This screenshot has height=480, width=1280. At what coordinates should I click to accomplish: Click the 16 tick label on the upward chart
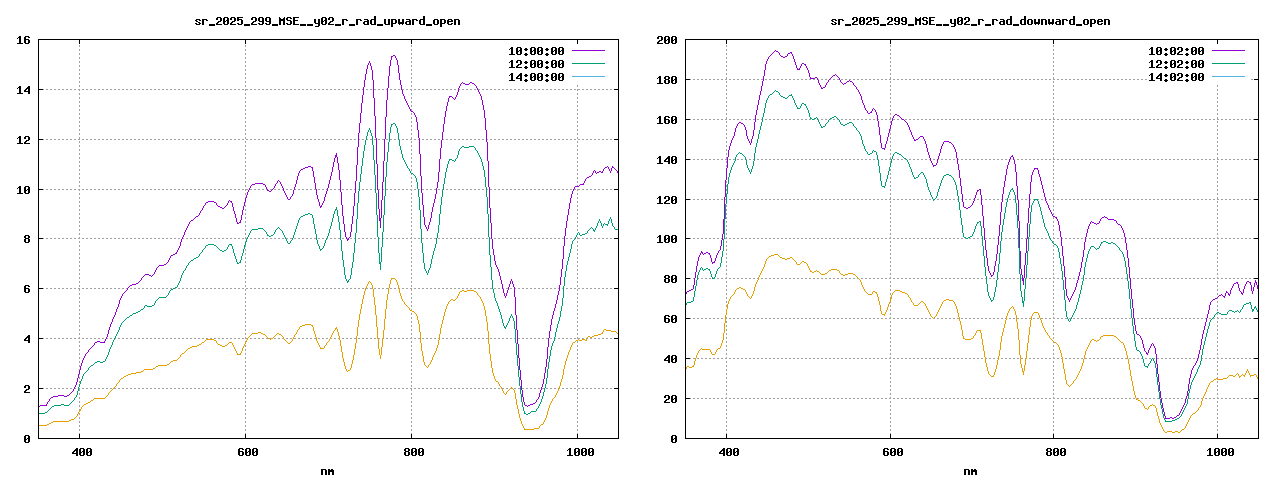(23, 40)
